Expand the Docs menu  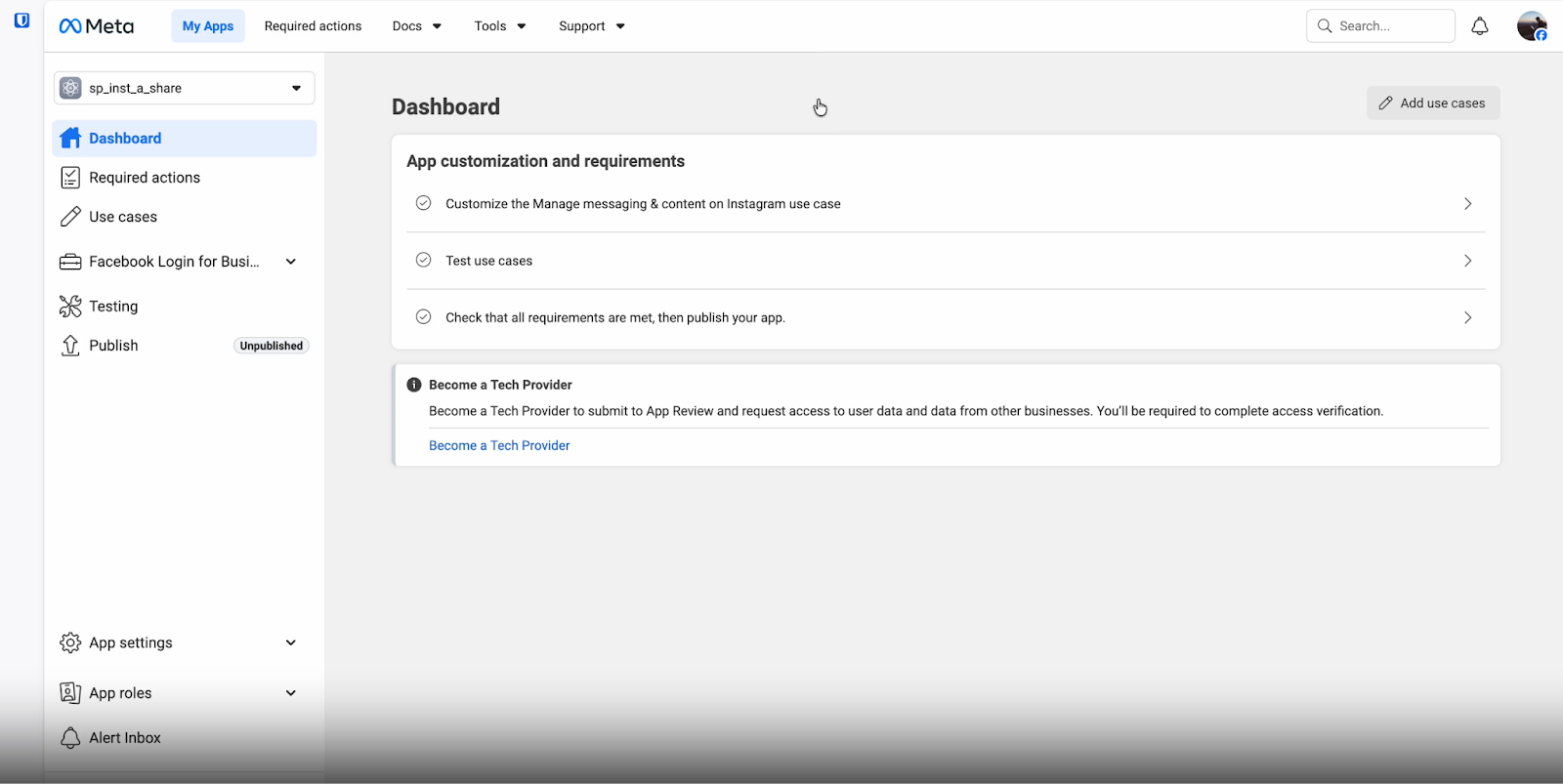click(x=417, y=26)
